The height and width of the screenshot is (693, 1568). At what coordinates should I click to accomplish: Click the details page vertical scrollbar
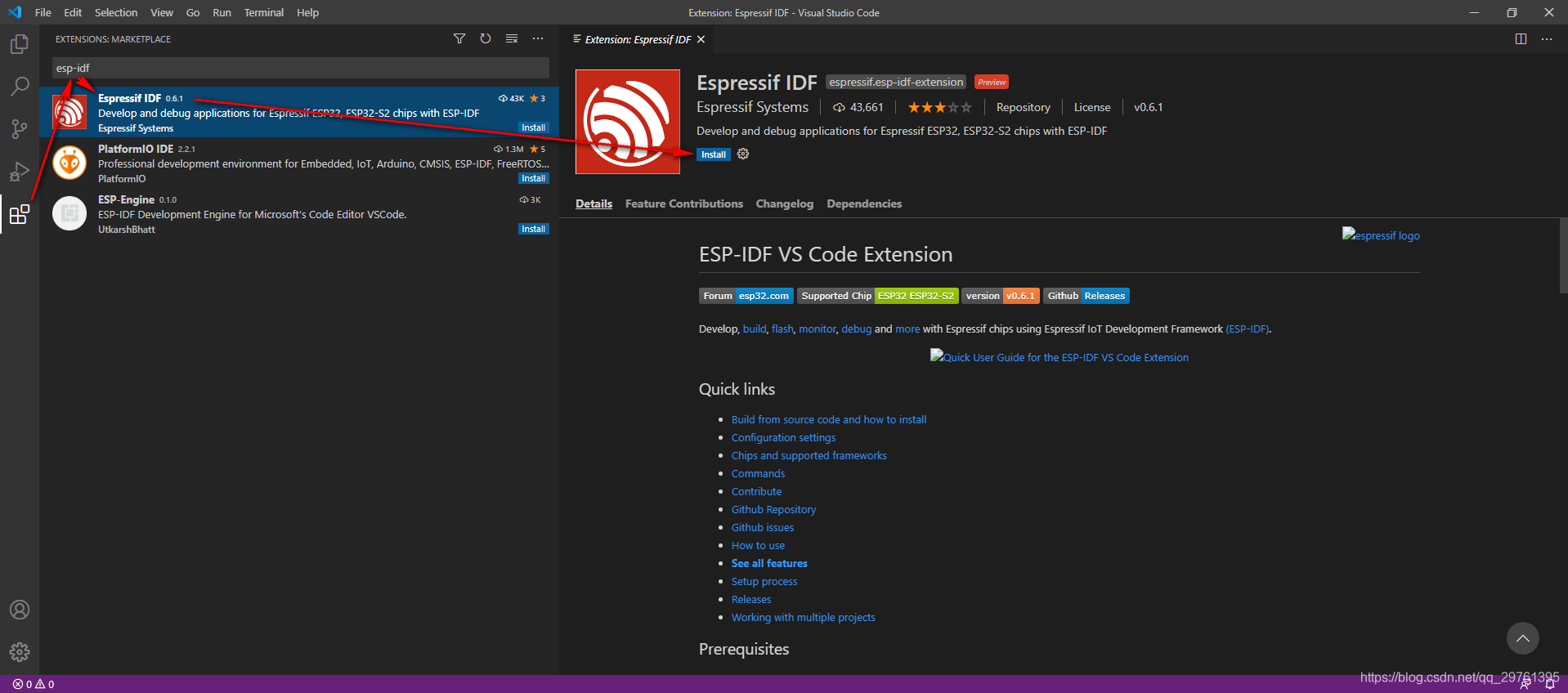(1563, 255)
